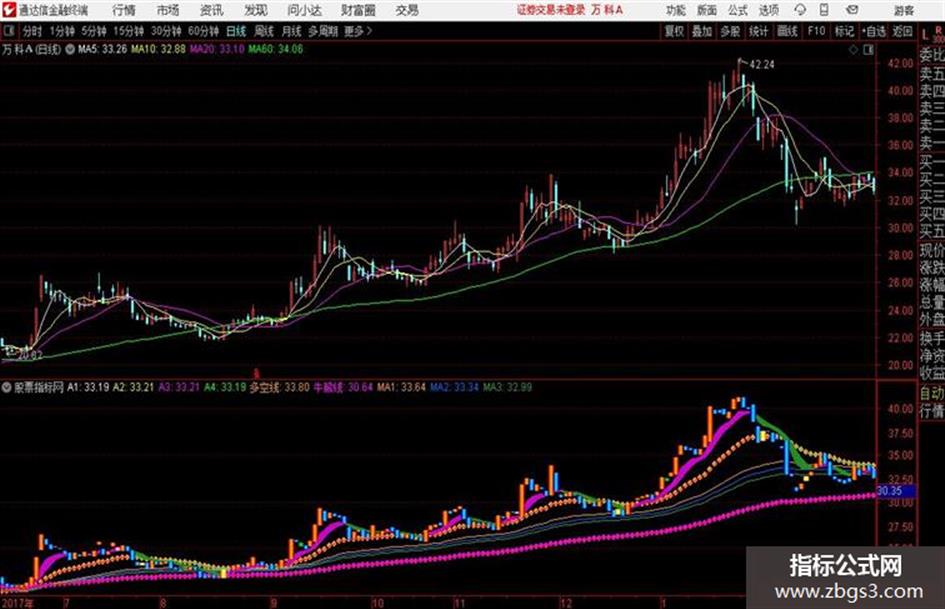Click the 万科A (日线) chart title
The image size is (945, 609).
coord(31,49)
